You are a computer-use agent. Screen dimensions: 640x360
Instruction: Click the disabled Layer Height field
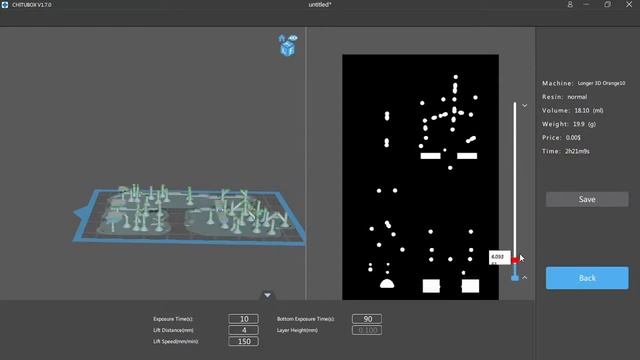(x=367, y=330)
